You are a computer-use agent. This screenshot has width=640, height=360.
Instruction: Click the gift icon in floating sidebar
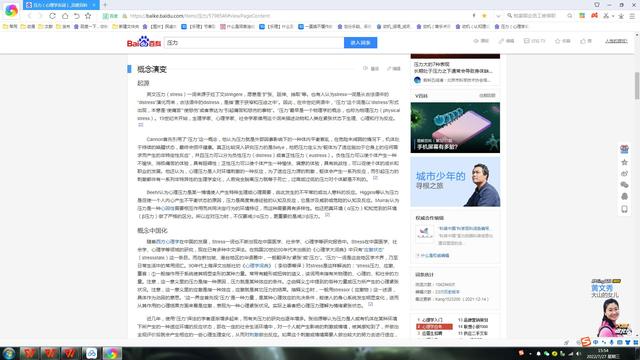click(x=624, y=149)
